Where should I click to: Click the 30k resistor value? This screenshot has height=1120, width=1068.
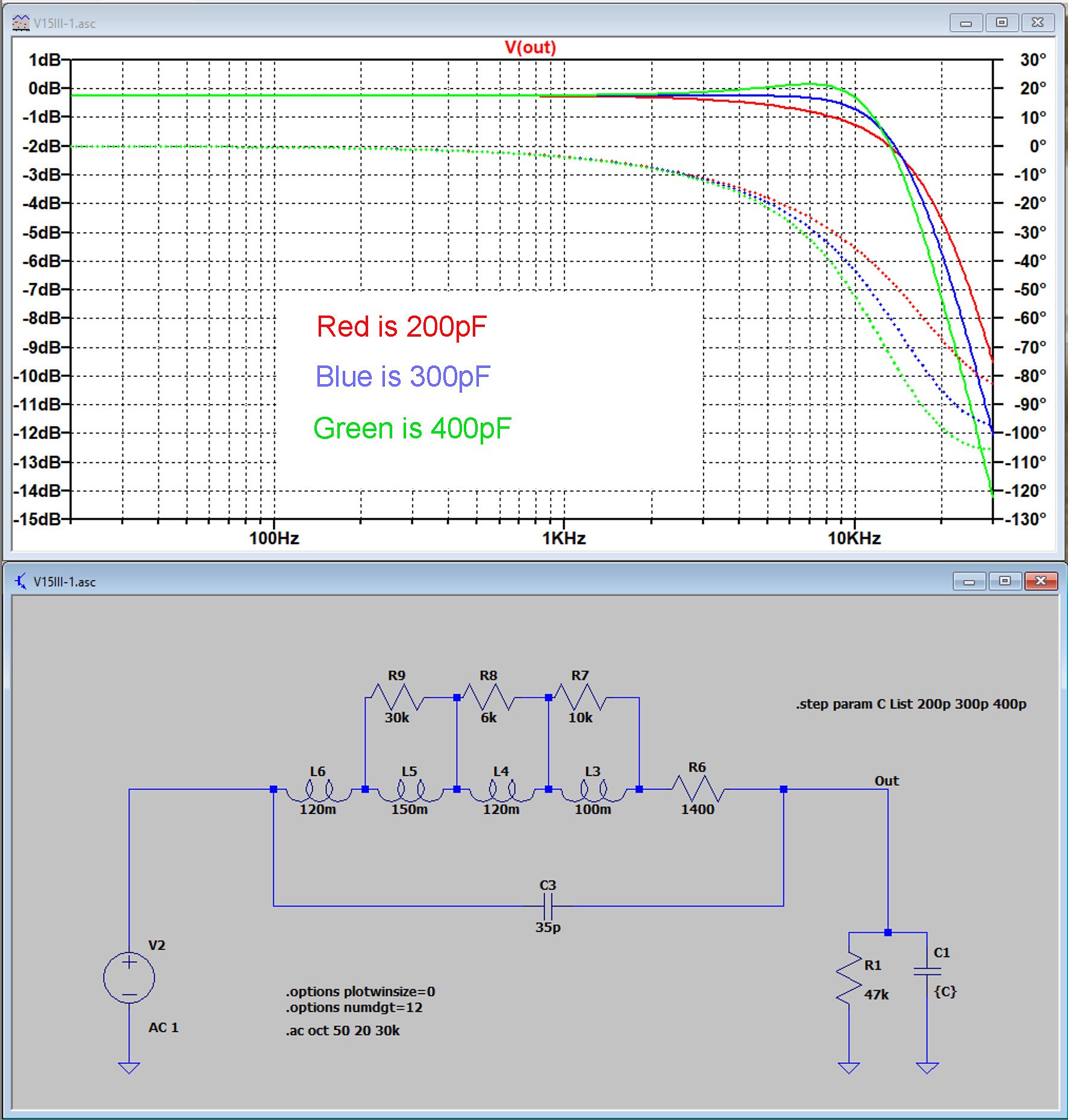pos(396,718)
